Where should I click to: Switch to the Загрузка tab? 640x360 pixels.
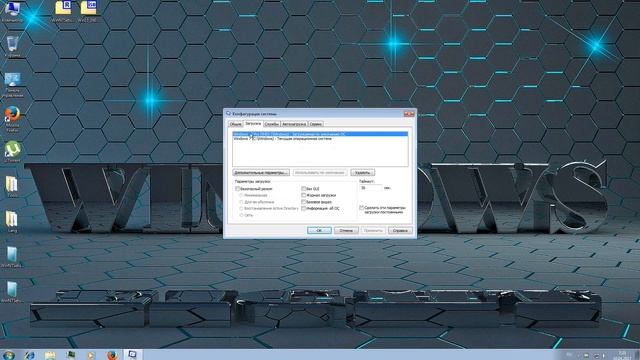point(253,123)
